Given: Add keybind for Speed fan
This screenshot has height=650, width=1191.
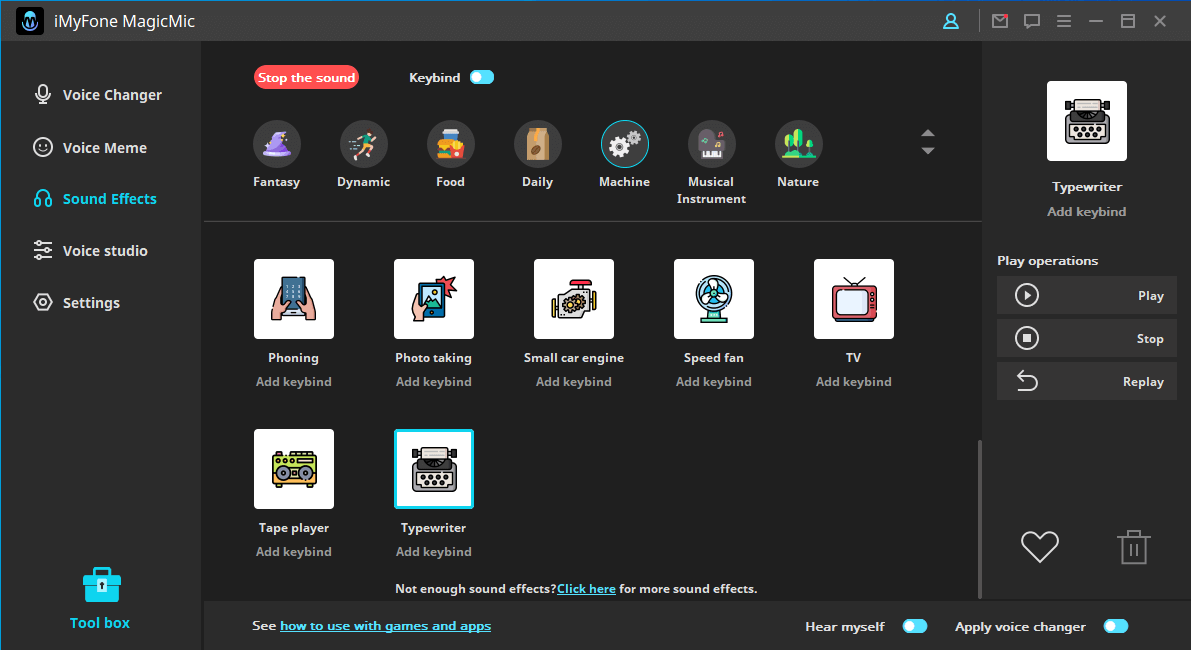Looking at the screenshot, I should tap(714, 382).
